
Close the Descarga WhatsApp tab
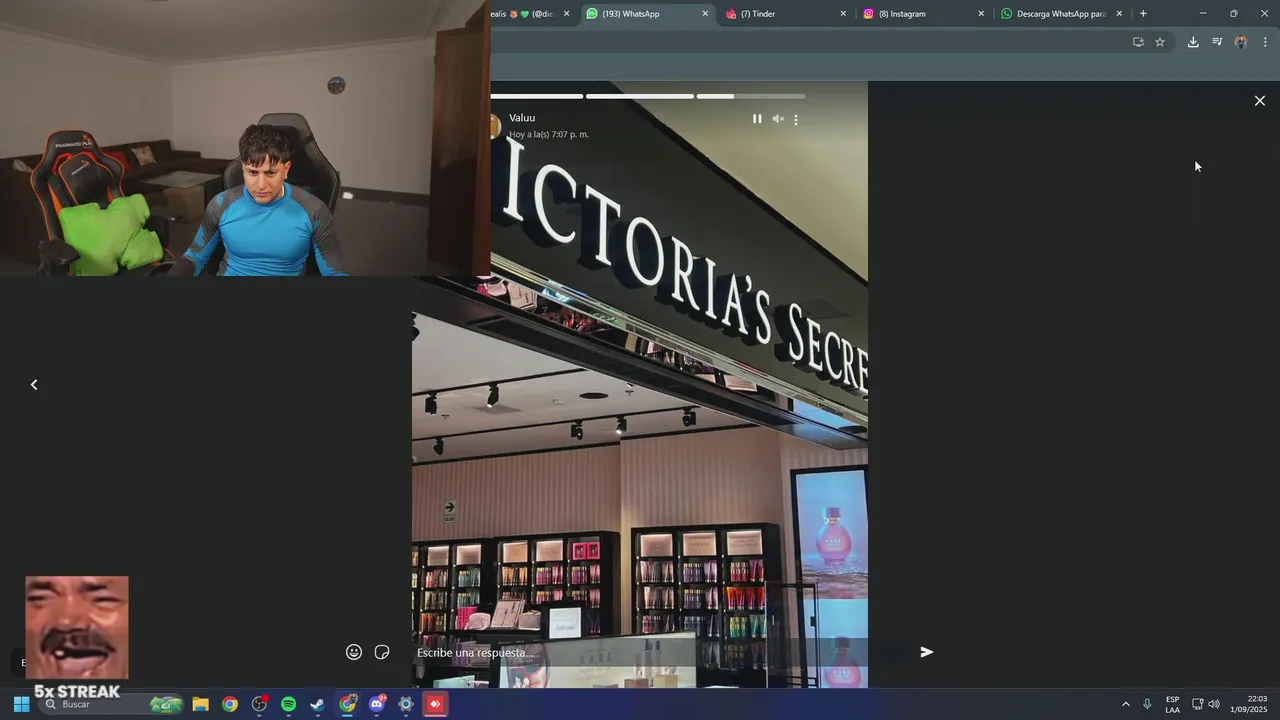point(1119,14)
